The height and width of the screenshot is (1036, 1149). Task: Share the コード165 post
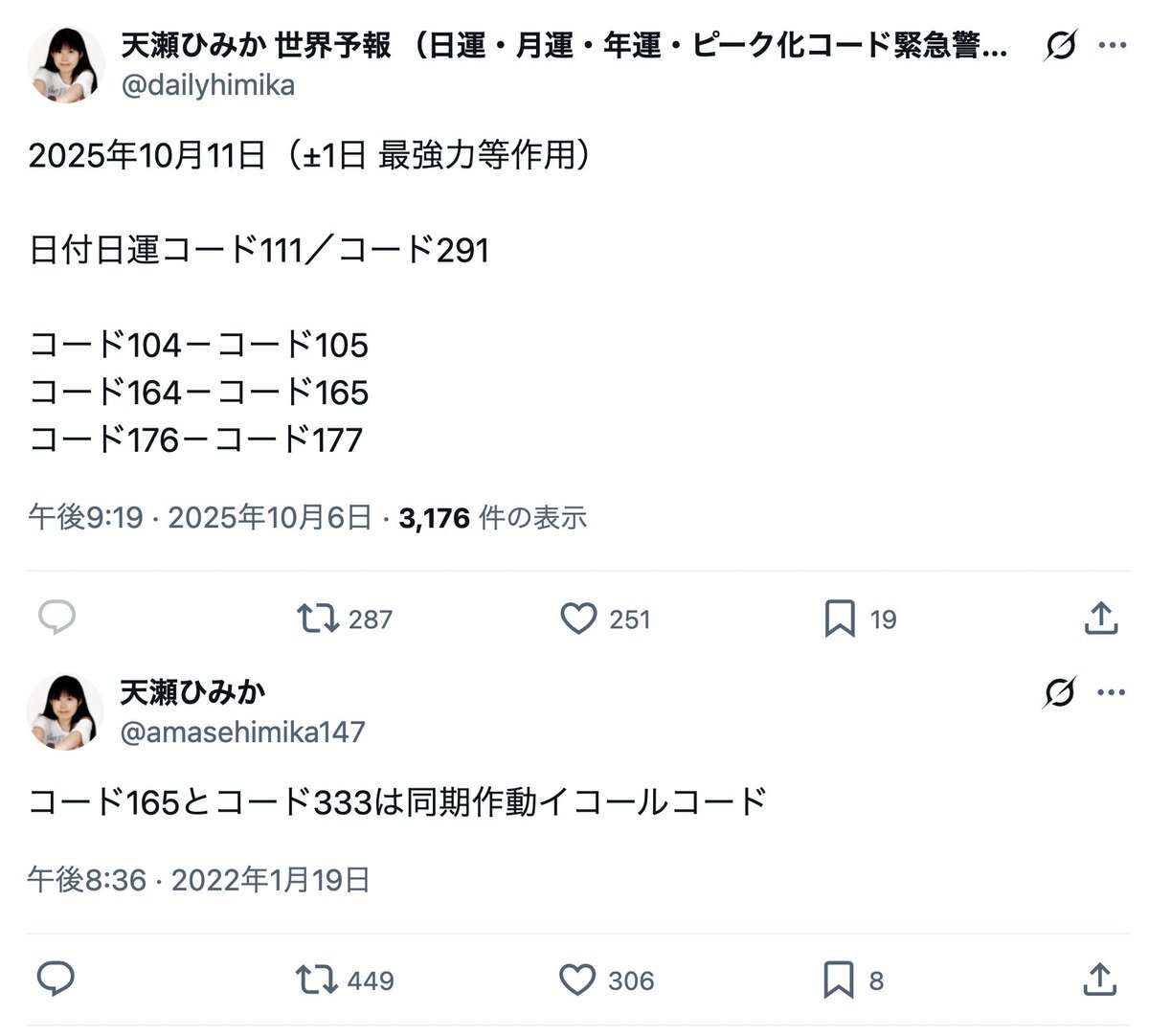[1101, 980]
